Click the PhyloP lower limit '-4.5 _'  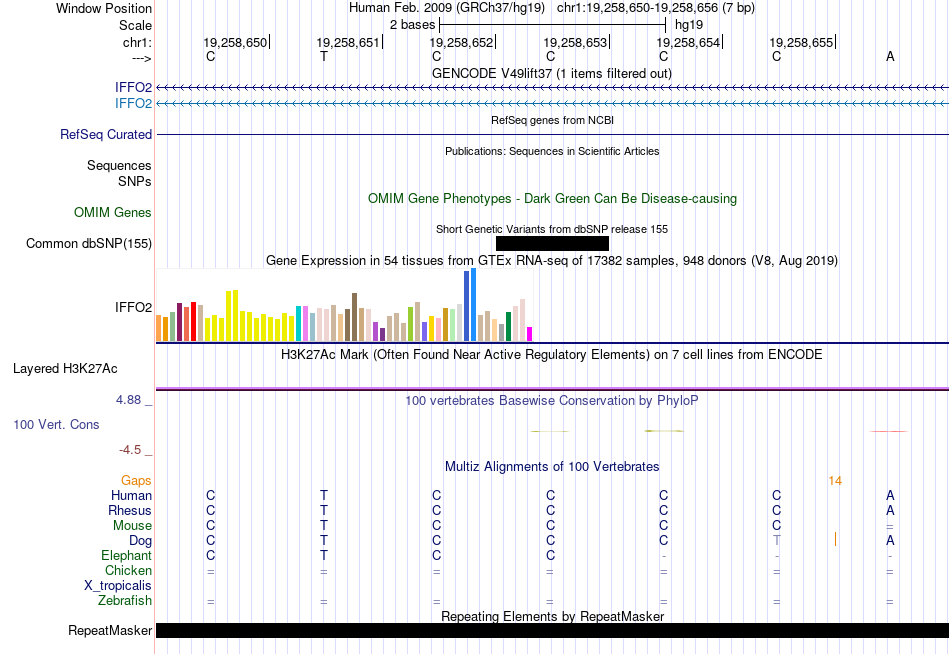tap(136, 450)
